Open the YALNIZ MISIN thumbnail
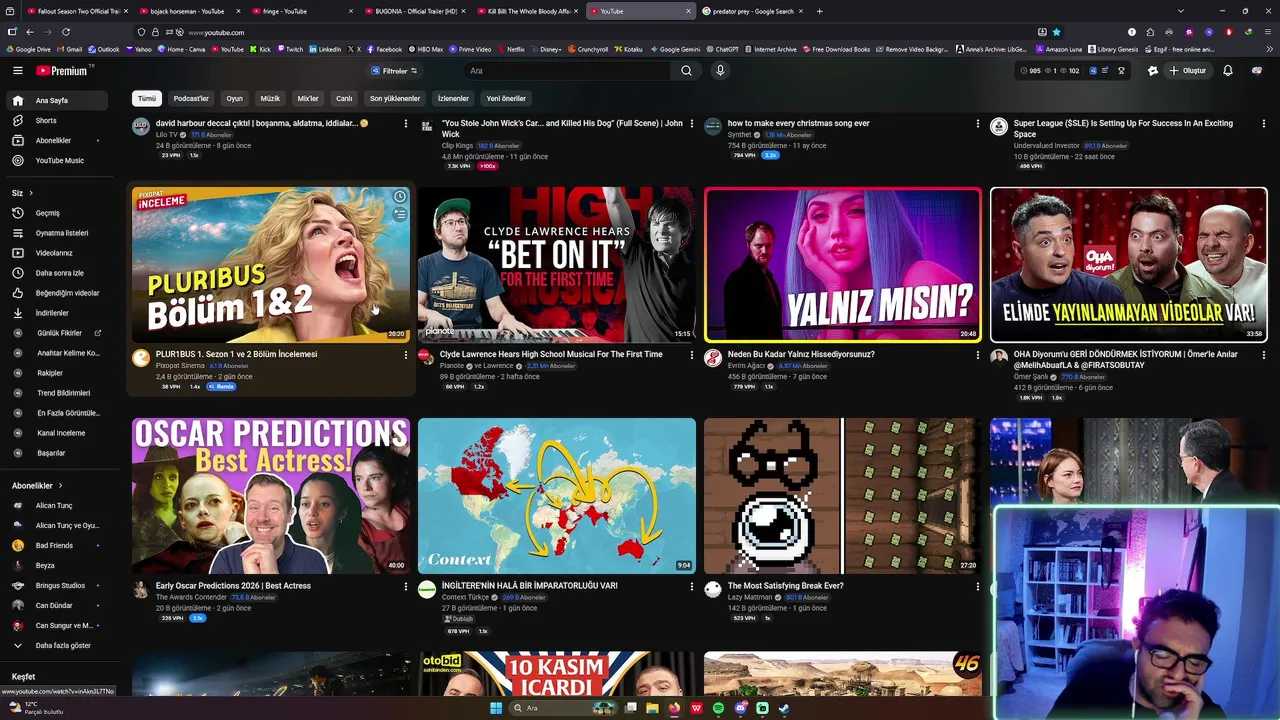1280x720 pixels. point(843,264)
